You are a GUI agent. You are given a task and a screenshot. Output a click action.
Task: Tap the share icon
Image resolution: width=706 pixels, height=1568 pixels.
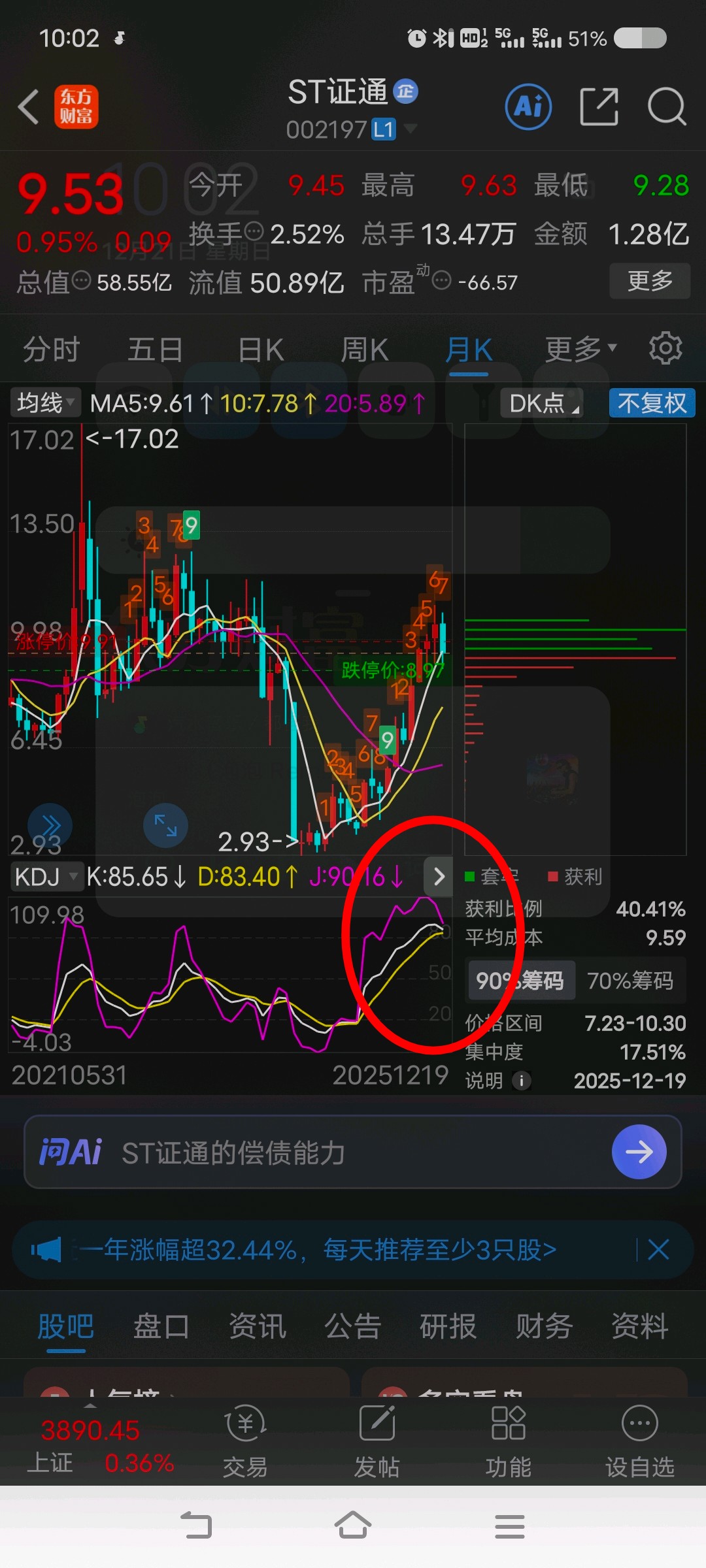599,106
